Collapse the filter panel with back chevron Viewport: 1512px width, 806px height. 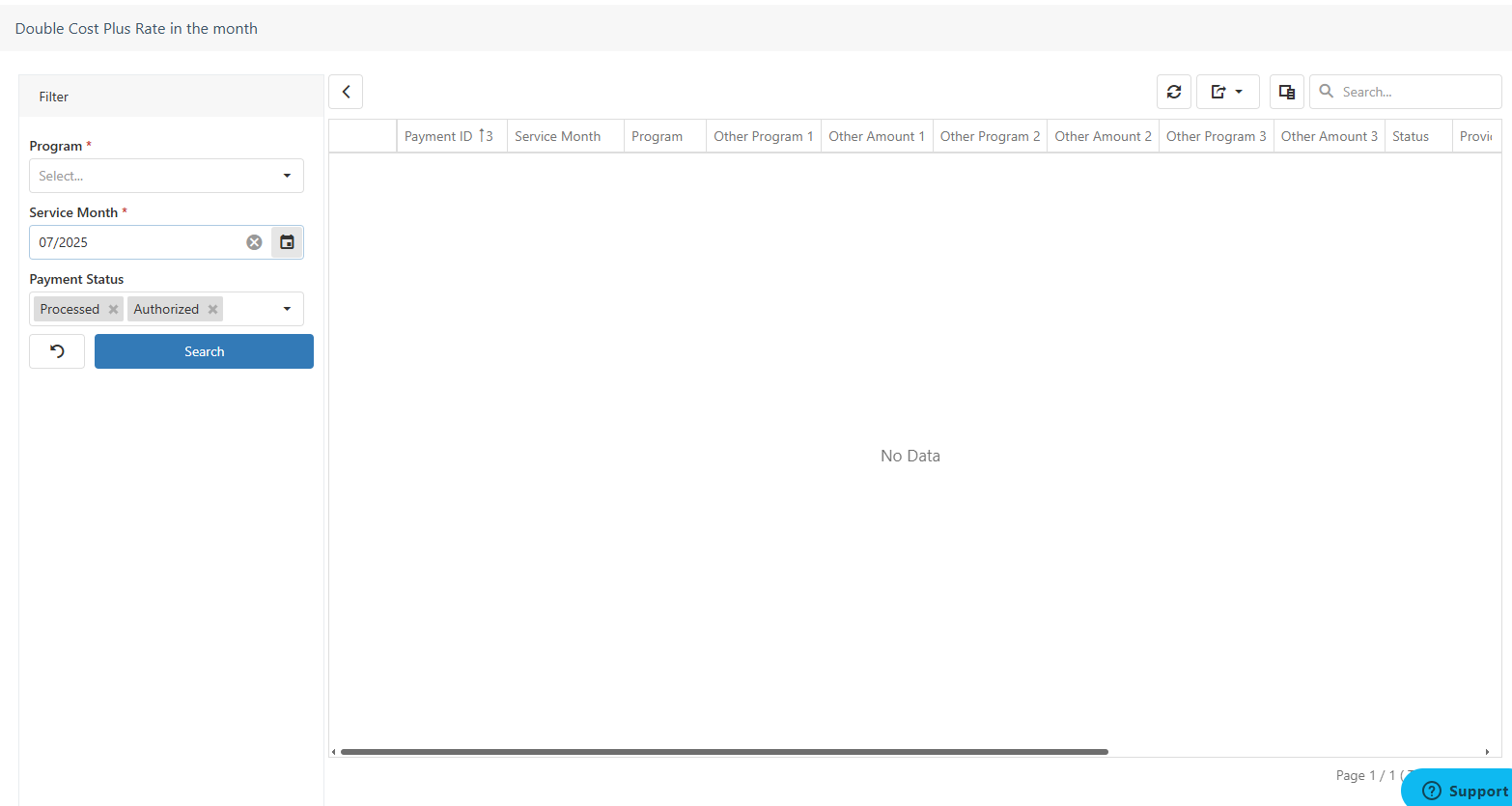point(346,92)
